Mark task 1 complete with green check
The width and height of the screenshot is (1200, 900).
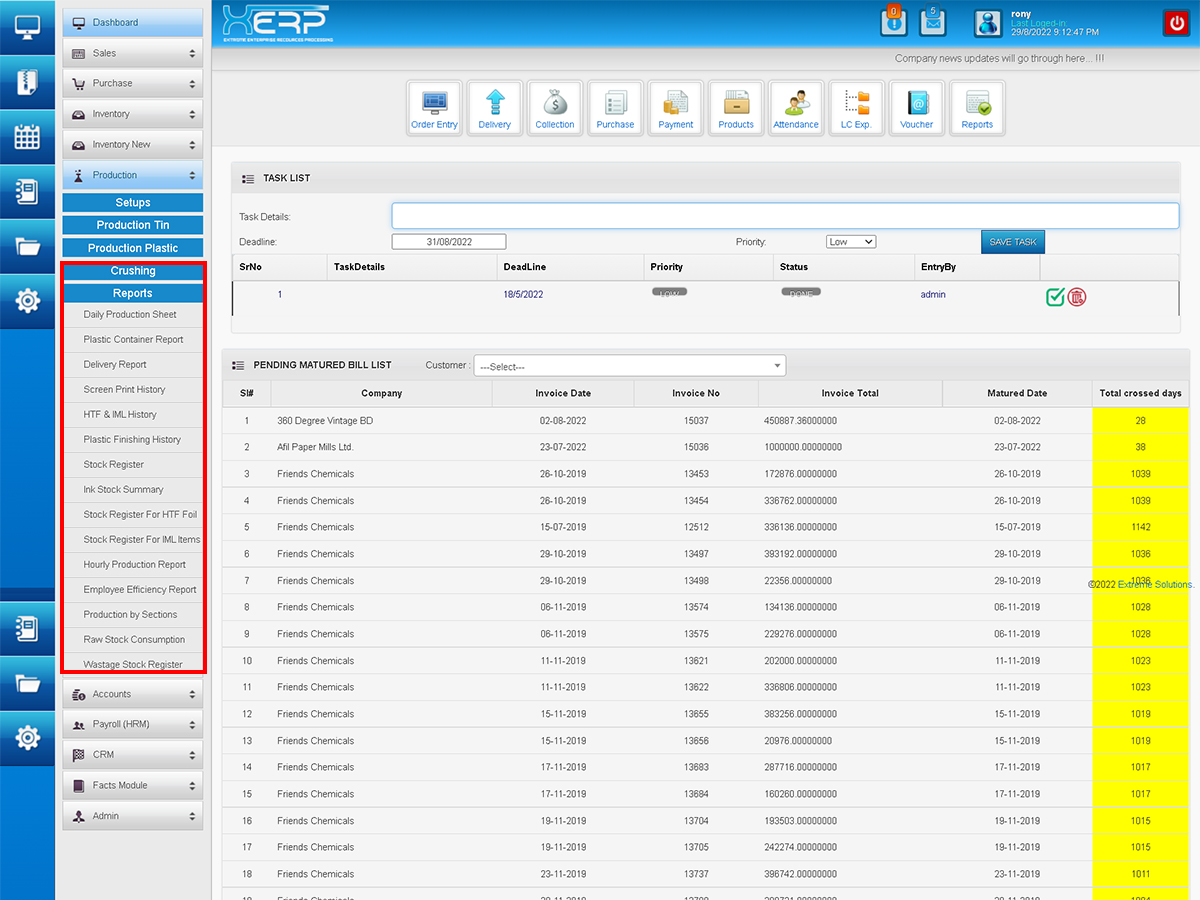click(x=1055, y=296)
